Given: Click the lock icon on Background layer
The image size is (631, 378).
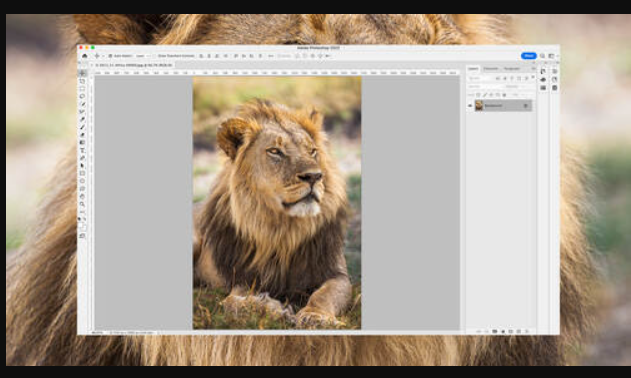Looking at the screenshot, I should tap(526, 105).
